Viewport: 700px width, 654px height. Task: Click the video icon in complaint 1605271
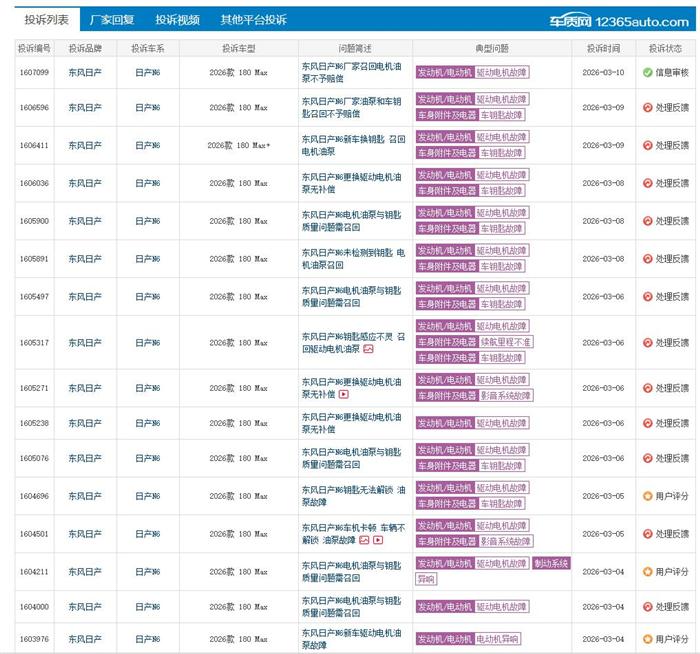pos(344,395)
